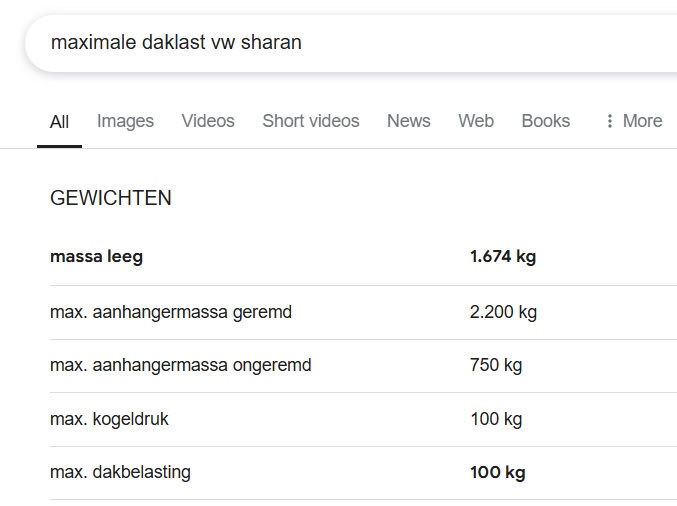Open the Videos results tab
This screenshot has width=677, height=506.
tap(208, 121)
